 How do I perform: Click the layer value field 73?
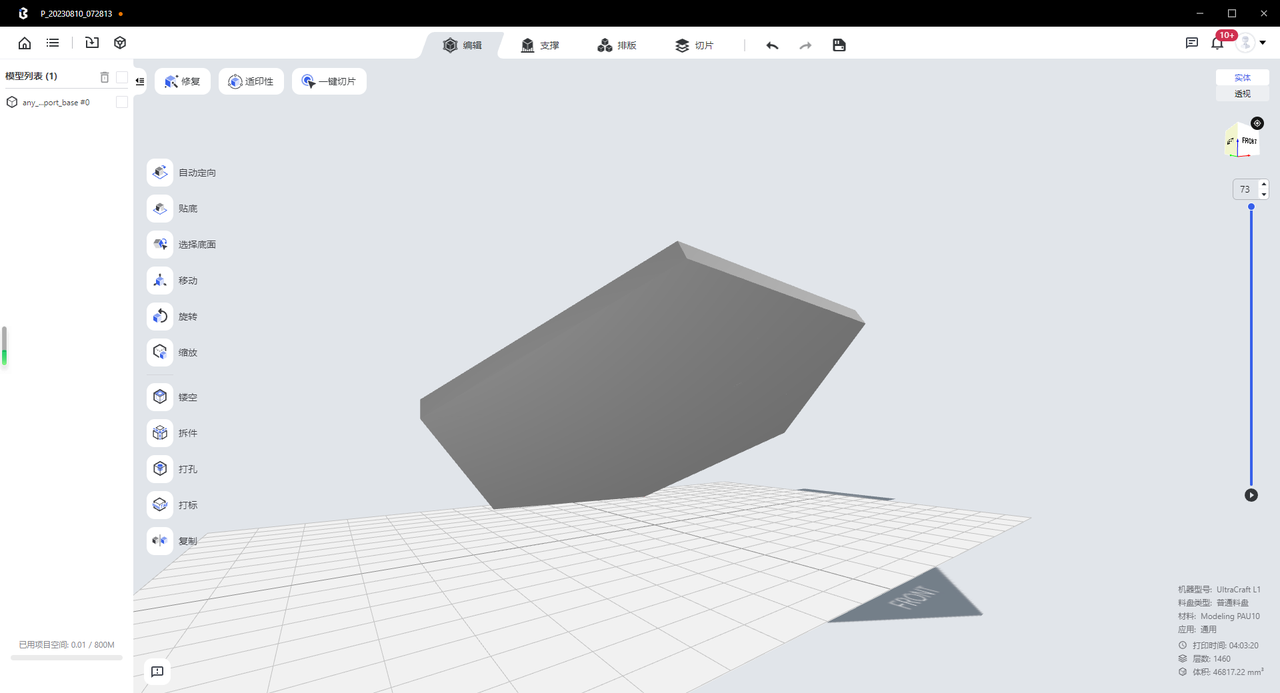pos(1245,189)
